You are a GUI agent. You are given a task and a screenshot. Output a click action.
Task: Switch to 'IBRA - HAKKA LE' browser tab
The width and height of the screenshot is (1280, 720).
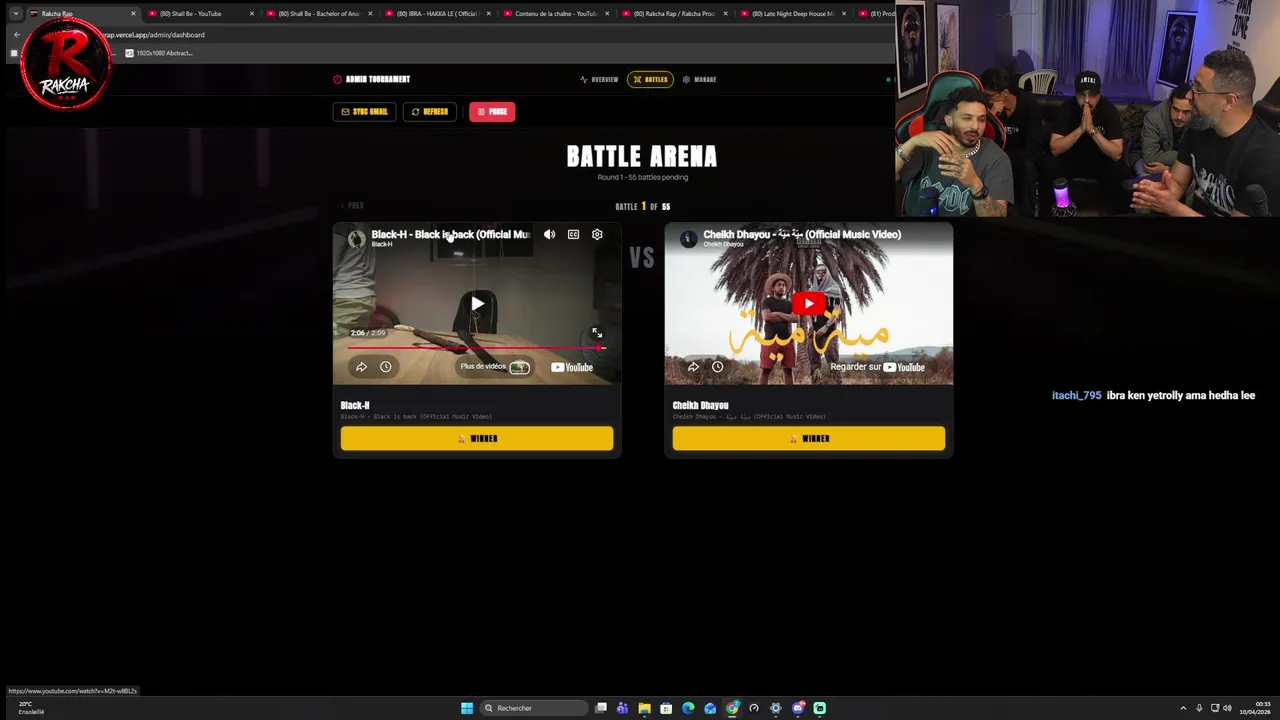point(436,14)
